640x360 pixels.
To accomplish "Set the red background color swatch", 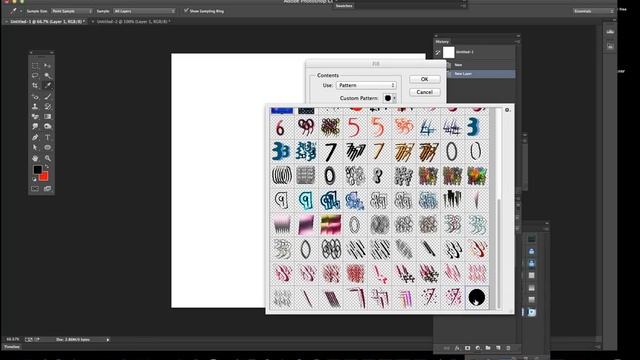I will pyautogui.click(x=44, y=177).
